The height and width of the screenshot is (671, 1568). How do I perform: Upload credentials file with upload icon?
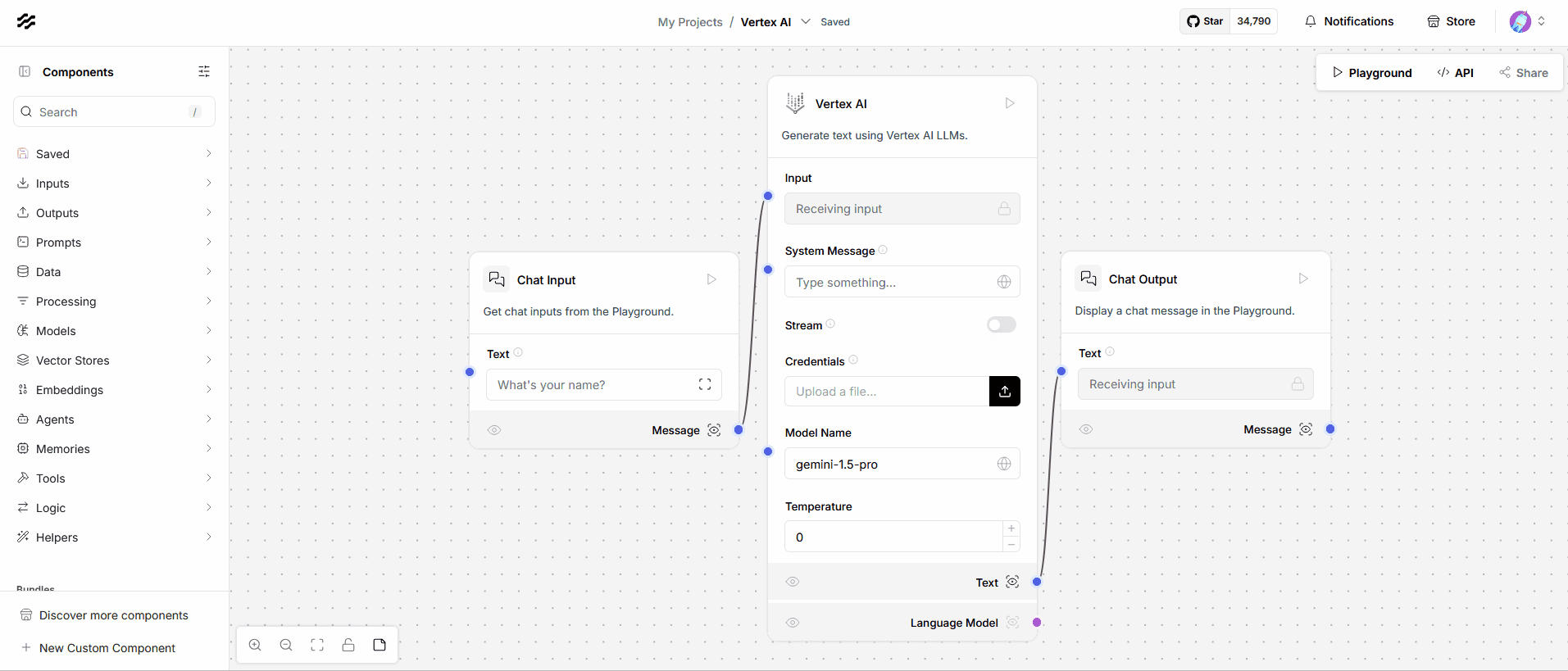1004,392
